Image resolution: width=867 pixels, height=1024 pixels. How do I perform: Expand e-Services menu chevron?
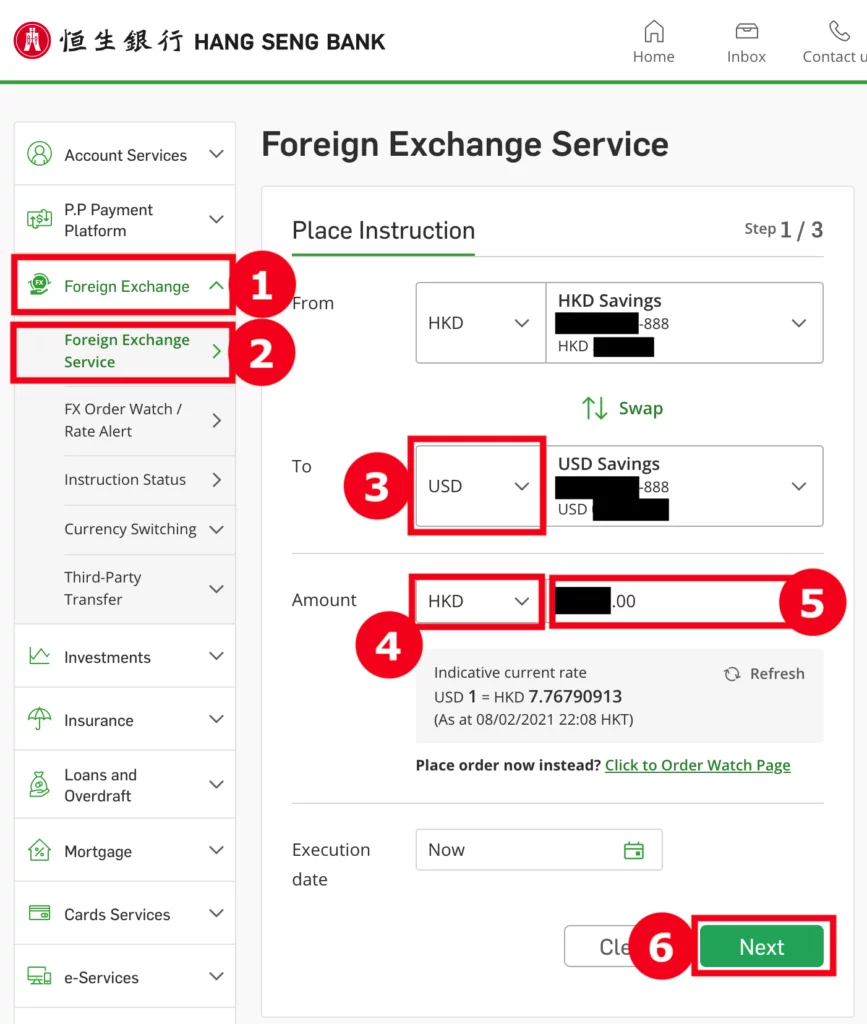[x=216, y=976]
